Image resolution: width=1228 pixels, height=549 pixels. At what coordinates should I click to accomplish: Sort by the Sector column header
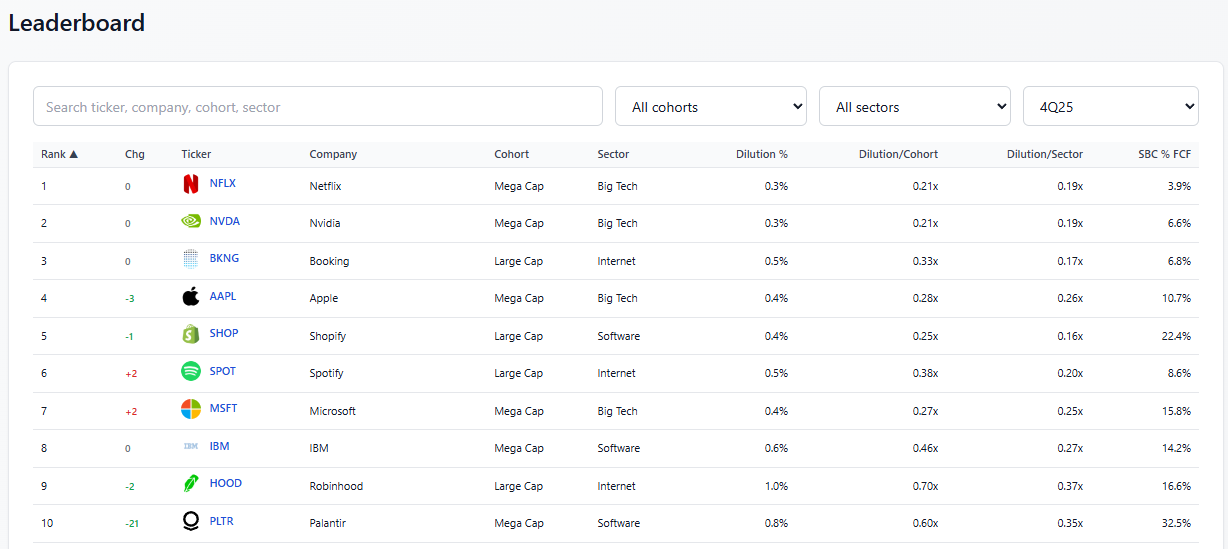coord(613,154)
